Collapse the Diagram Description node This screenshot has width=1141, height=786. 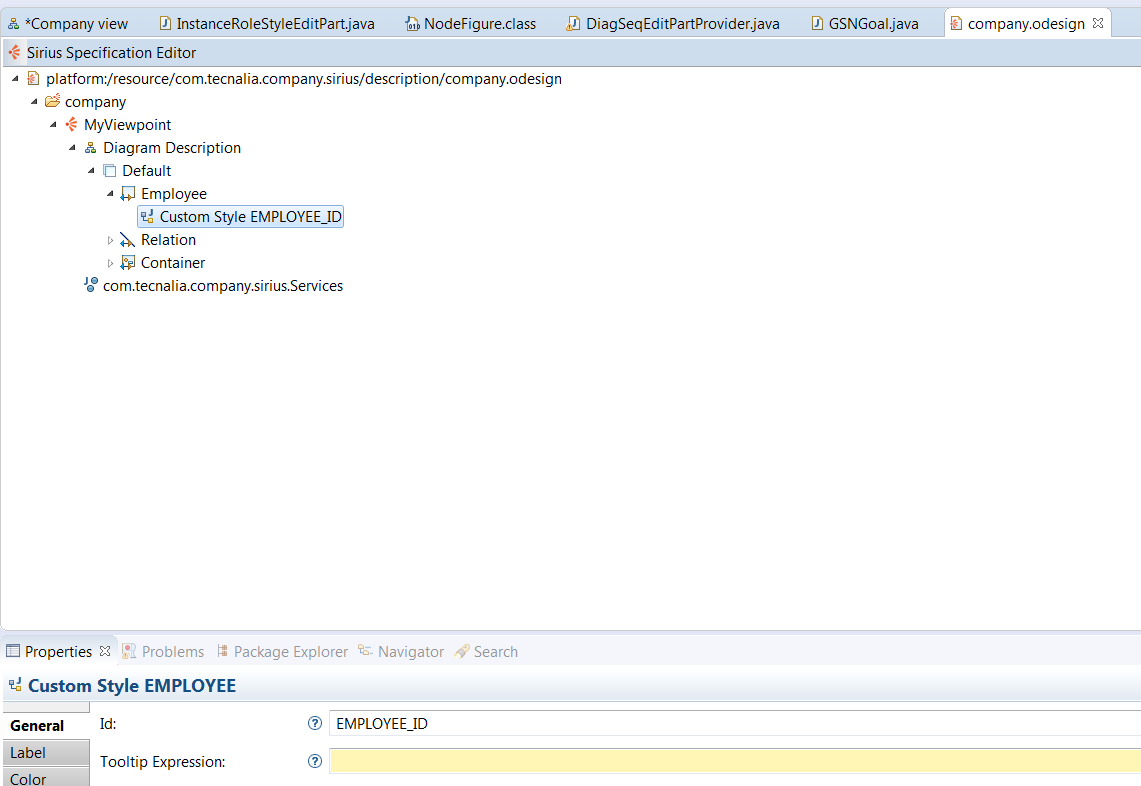[x=72, y=148]
